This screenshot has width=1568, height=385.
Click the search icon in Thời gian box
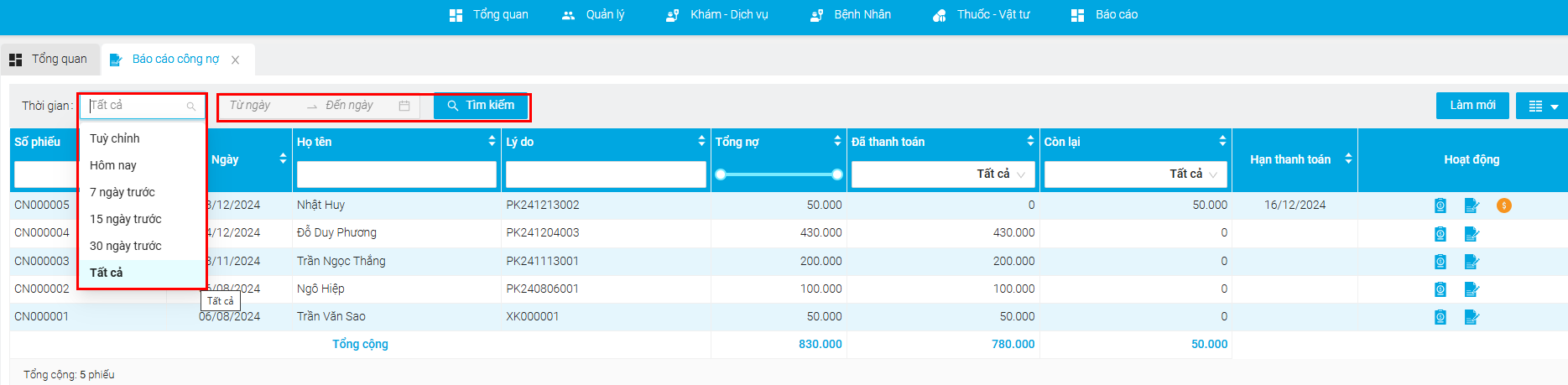point(191,107)
